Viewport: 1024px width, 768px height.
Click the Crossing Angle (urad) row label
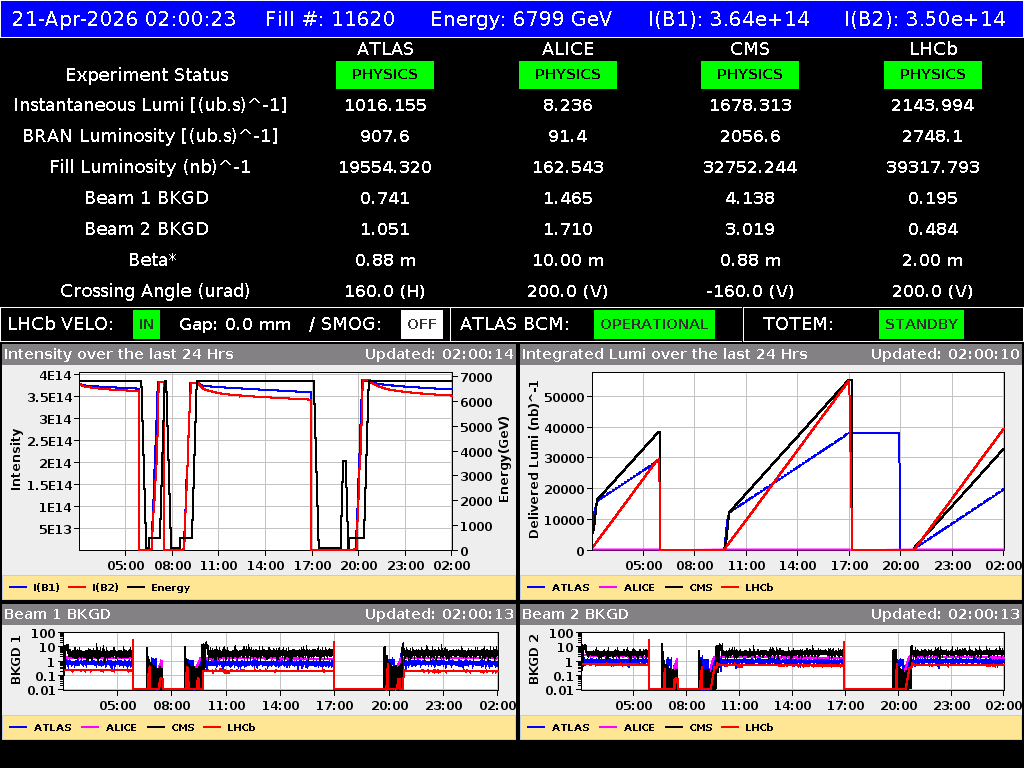[x=155, y=291]
